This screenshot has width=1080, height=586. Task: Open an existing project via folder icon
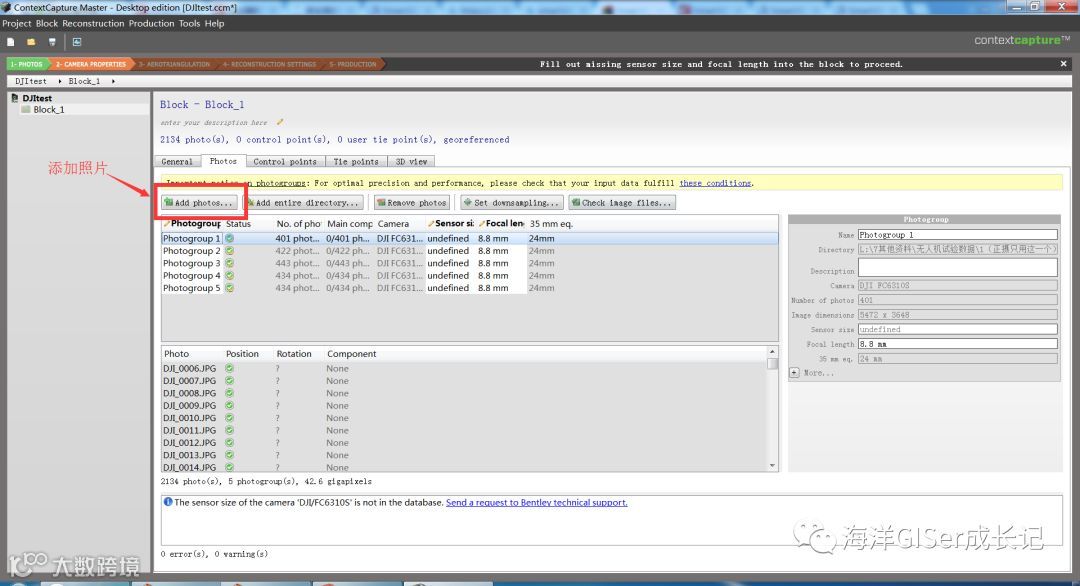point(31,42)
